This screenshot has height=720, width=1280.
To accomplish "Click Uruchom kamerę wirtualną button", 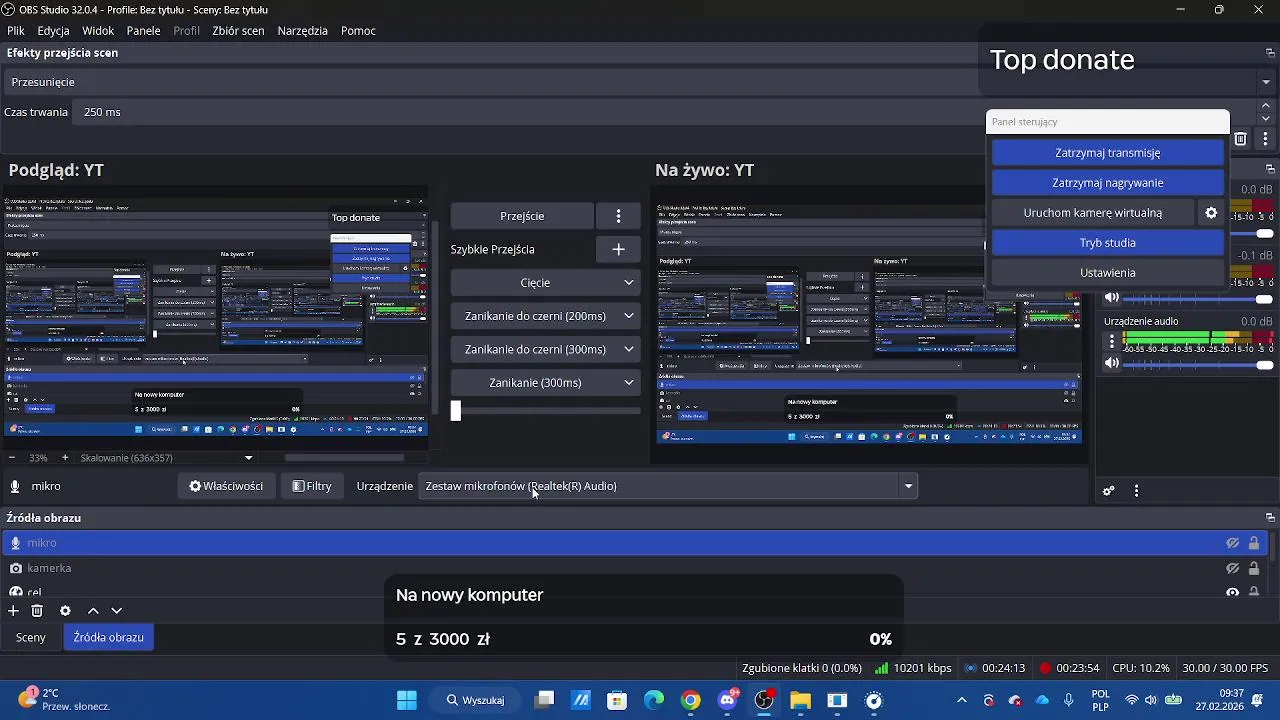I will (x=1093, y=213).
